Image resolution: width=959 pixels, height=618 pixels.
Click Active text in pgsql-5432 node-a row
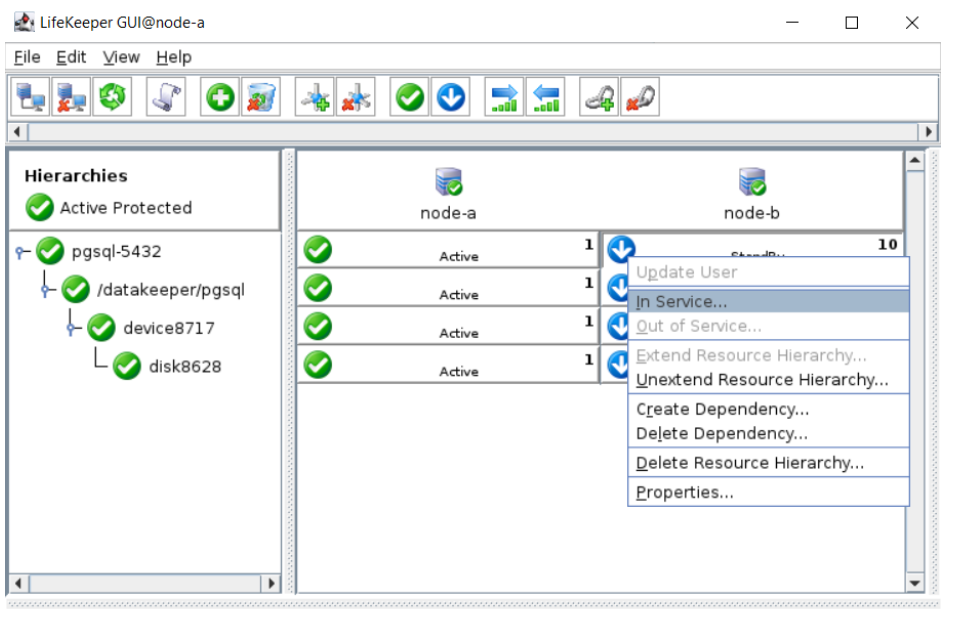click(x=459, y=256)
